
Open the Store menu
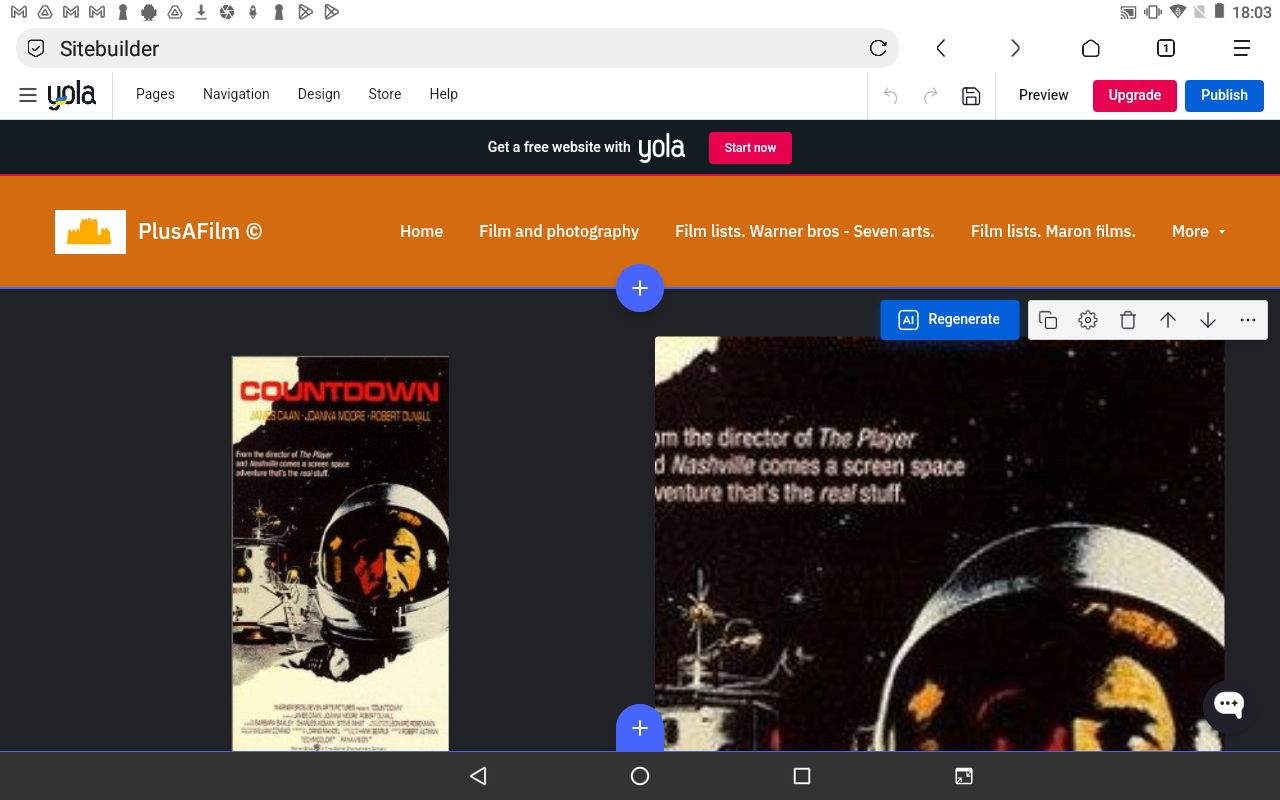coord(385,94)
